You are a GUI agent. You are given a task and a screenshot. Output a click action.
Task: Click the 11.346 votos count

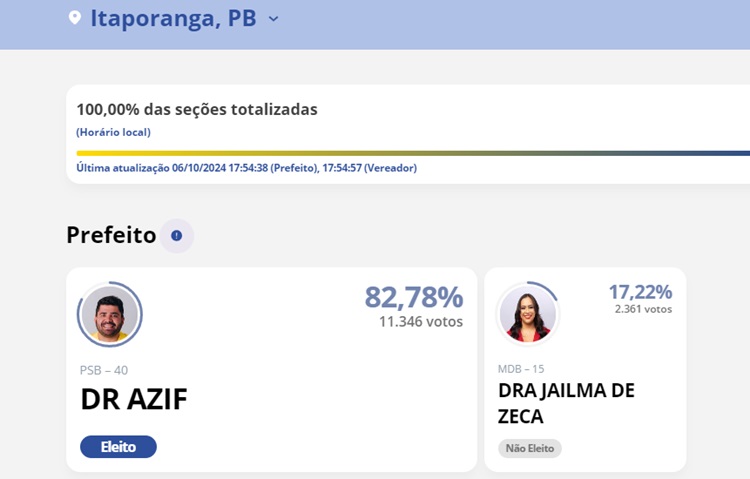(420, 322)
